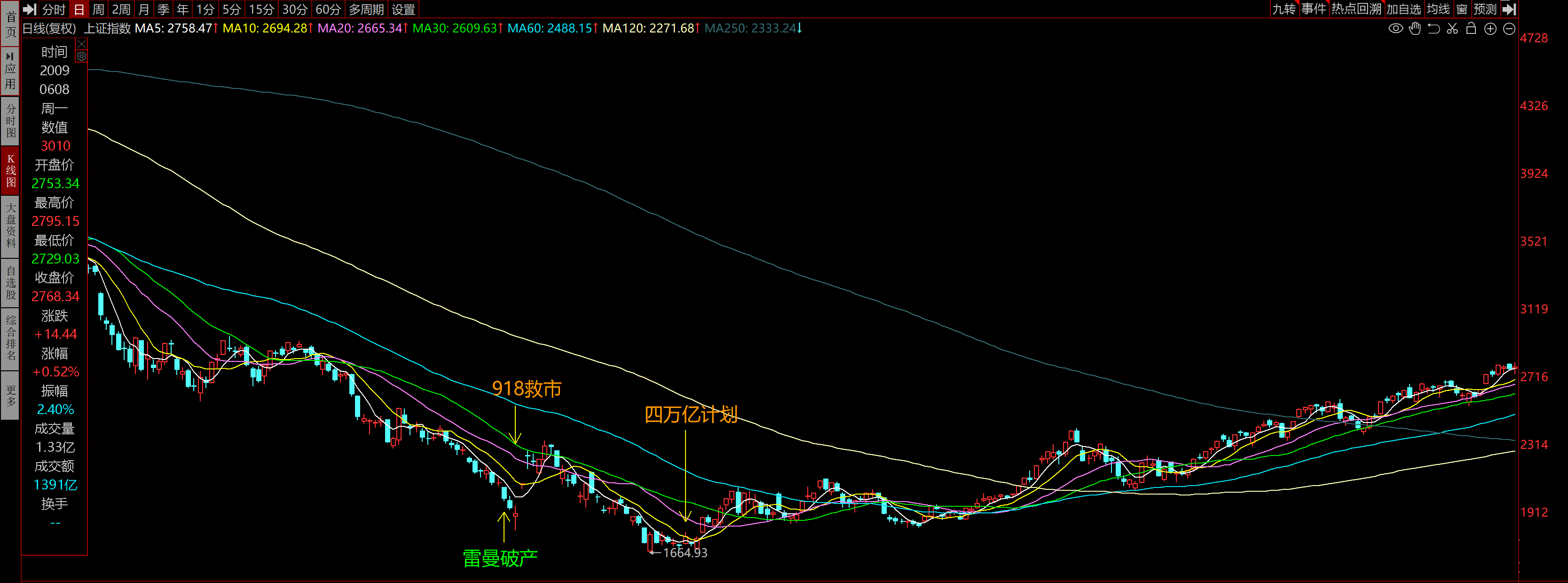Open the 九转 indicator button
This screenshot has height=583, width=1568.
tap(1284, 9)
